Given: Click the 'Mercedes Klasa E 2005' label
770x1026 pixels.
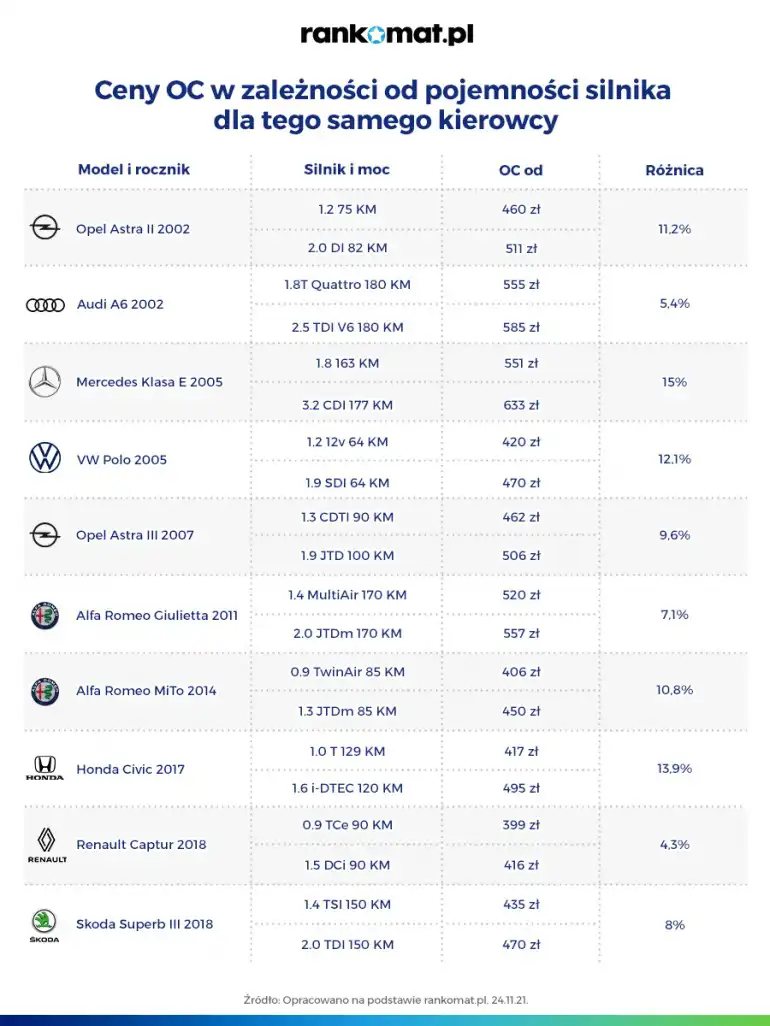Looking at the screenshot, I should tap(149, 382).
